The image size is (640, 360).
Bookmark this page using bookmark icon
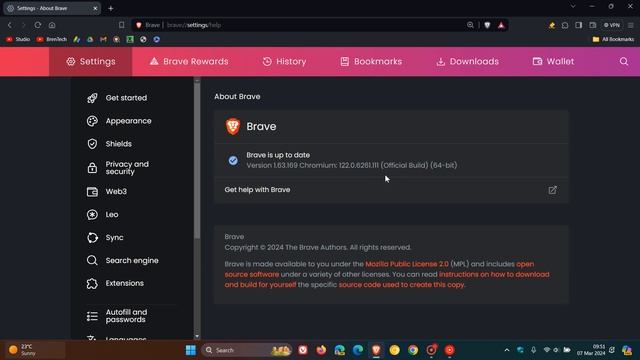121,25
